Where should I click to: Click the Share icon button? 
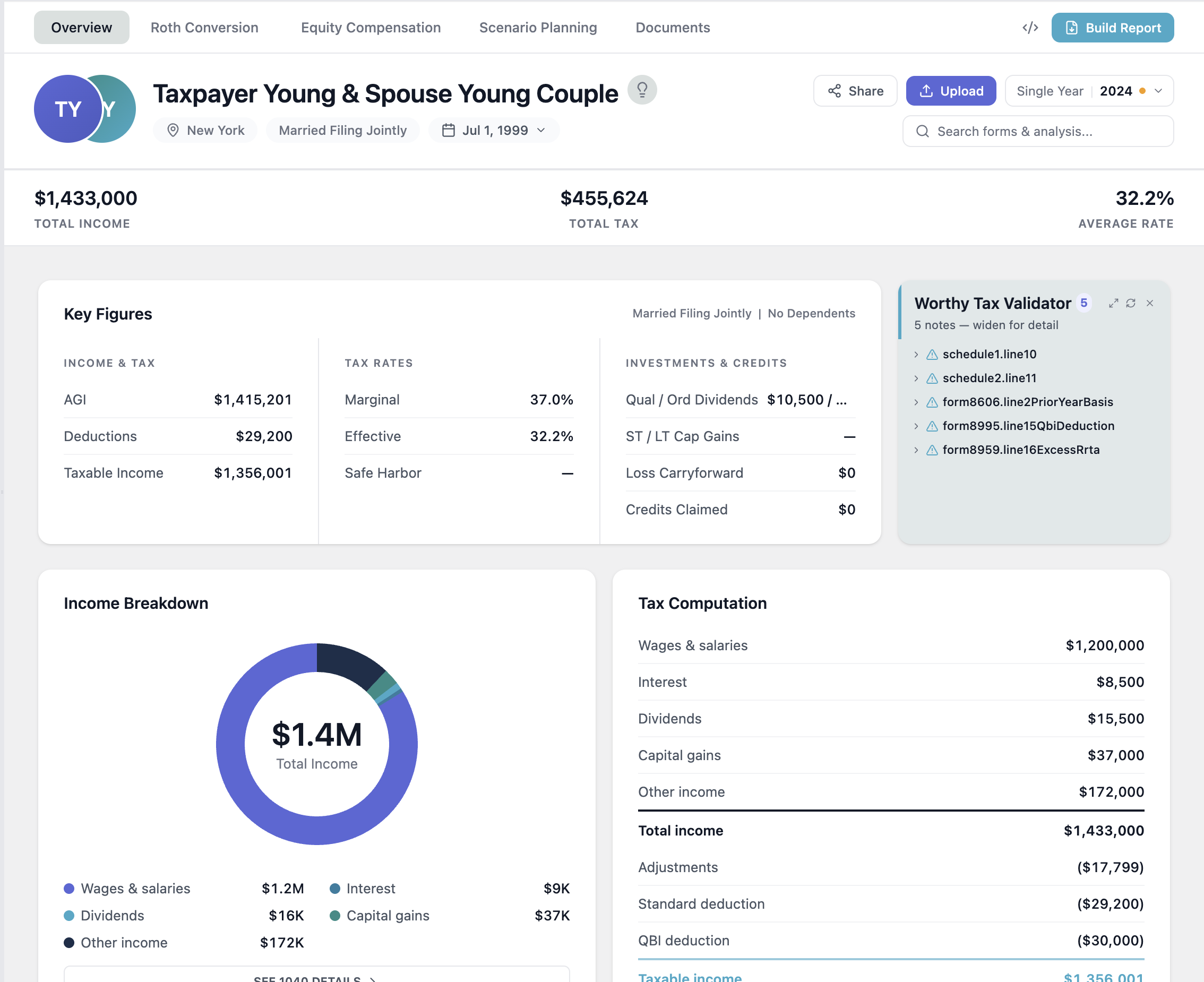click(x=835, y=91)
